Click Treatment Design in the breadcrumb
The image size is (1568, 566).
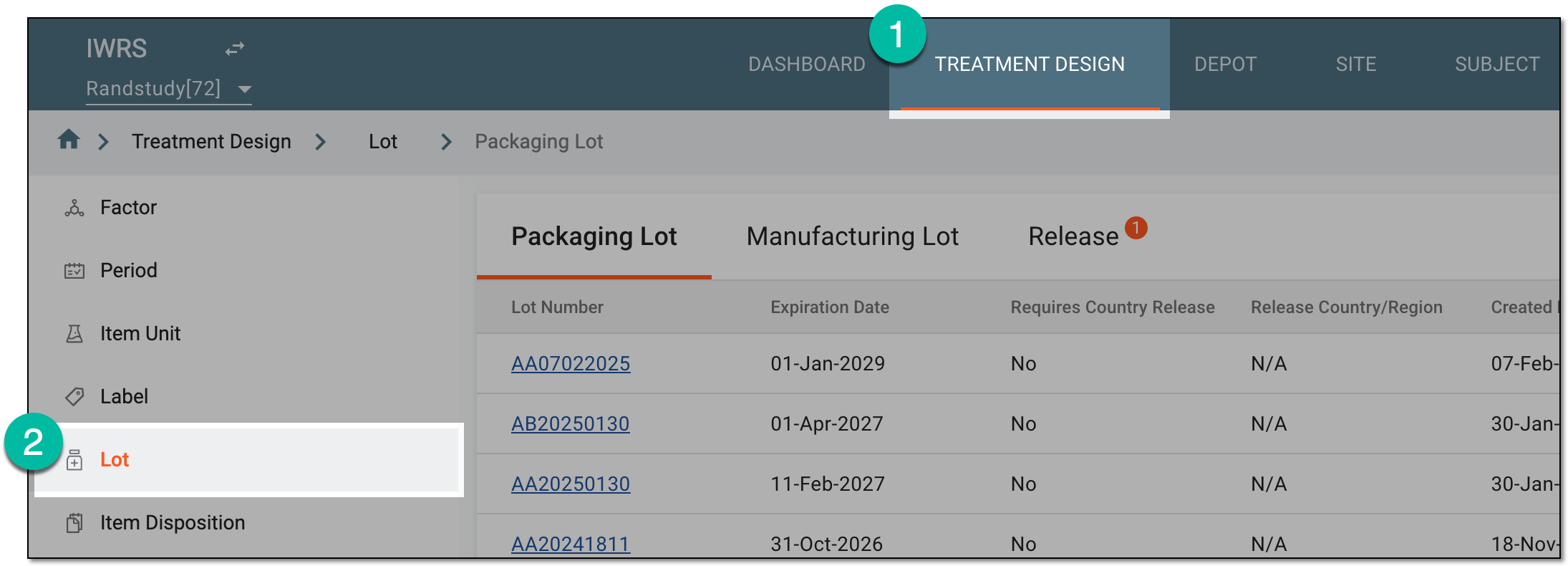[x=211, y=142]
